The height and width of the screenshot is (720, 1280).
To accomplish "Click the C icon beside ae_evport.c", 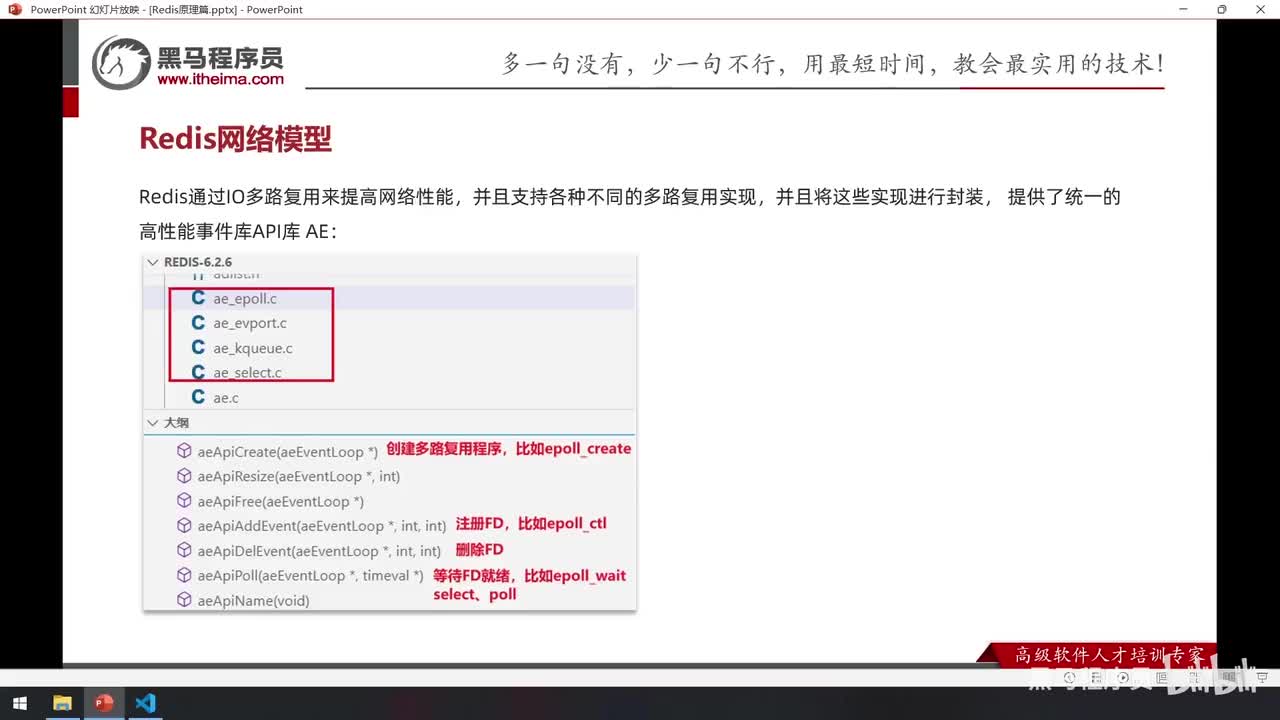I will [198, 323].
